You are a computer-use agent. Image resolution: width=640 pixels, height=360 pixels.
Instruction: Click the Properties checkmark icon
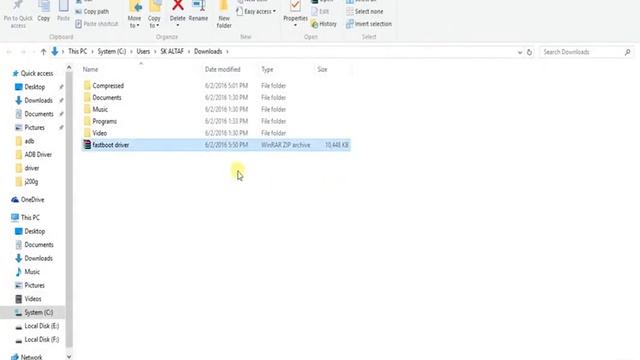[295, 6]
